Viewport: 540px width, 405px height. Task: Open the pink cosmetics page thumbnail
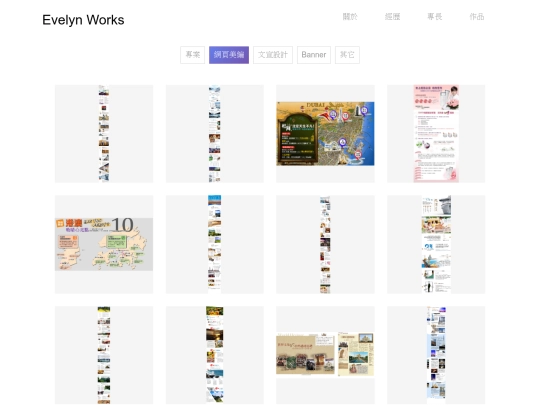pyautogui.click(x=436, y=134)
